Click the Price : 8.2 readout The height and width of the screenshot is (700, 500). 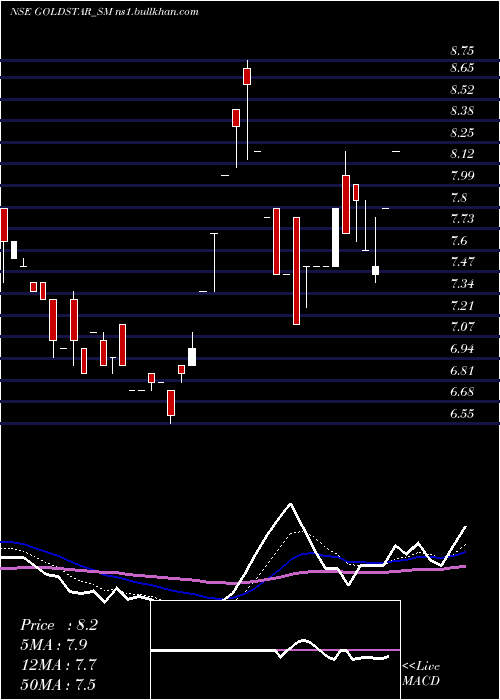(59, 625)
